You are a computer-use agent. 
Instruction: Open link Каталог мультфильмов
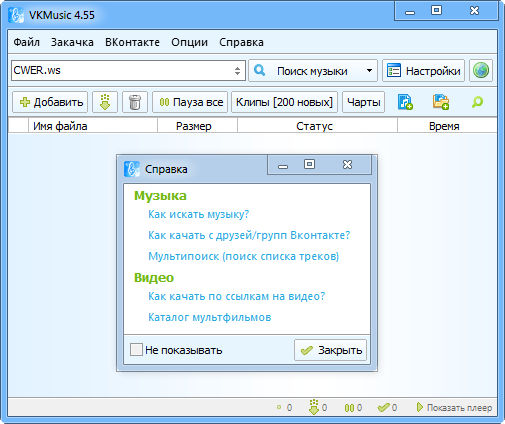click(x=210, y=317)
